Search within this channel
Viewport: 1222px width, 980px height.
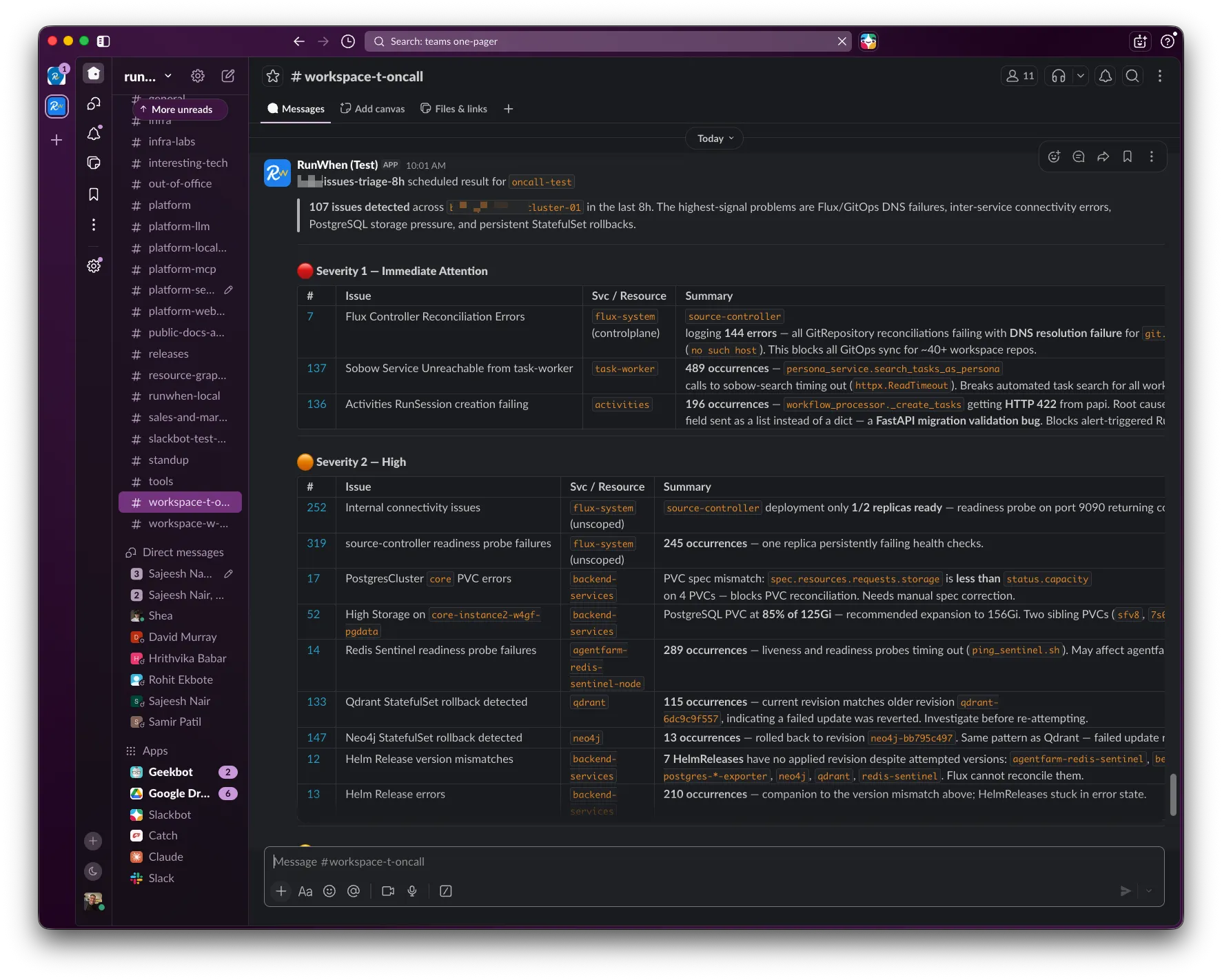(1132, 76)
